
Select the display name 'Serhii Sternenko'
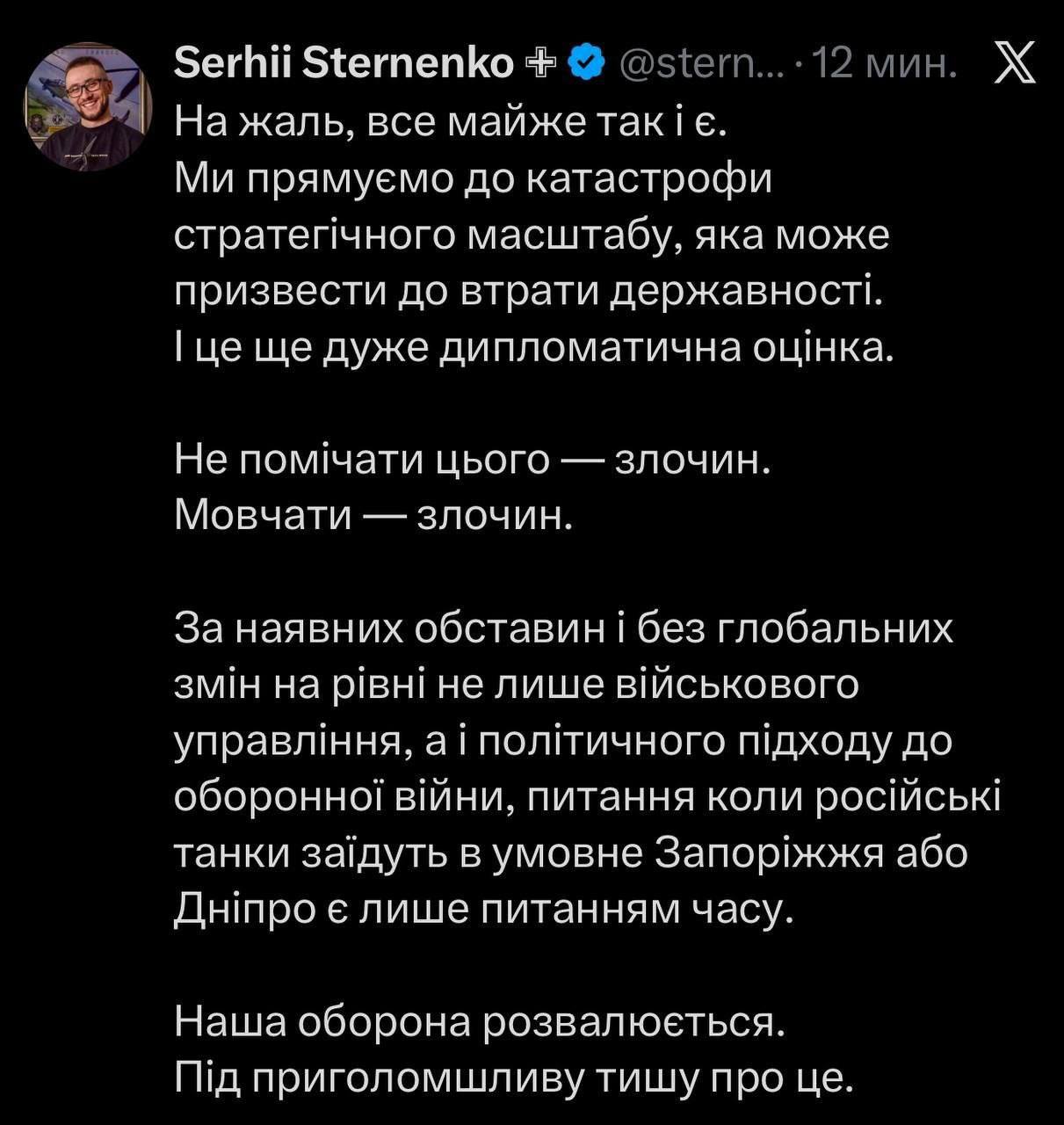tap(343, 62)
